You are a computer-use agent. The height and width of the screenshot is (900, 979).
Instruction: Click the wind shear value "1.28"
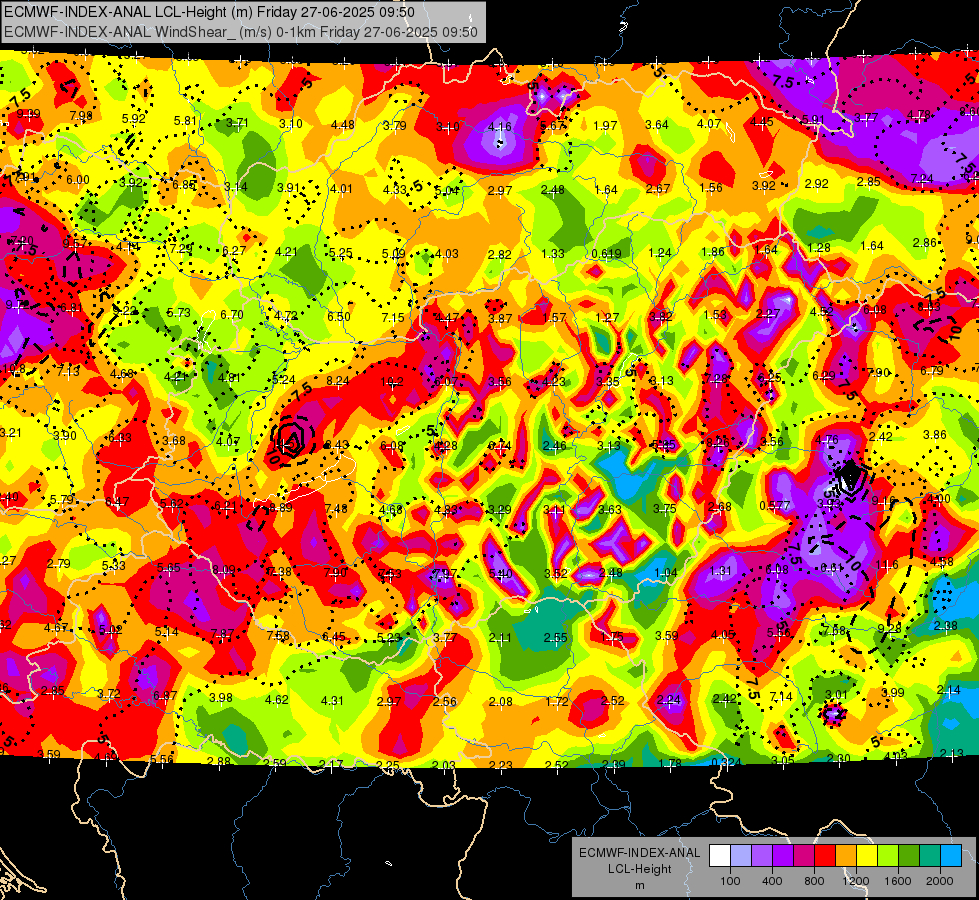click(x=819, y=248)
